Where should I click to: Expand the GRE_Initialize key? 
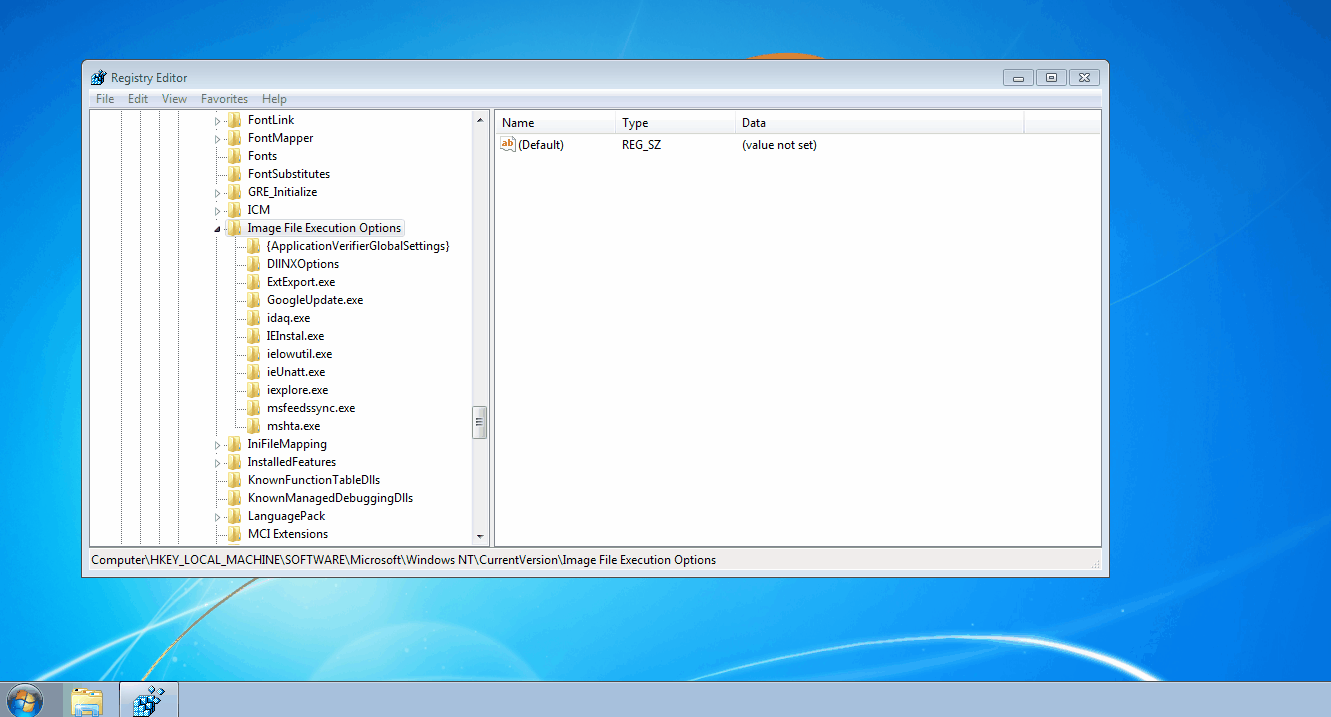point(218,193)
